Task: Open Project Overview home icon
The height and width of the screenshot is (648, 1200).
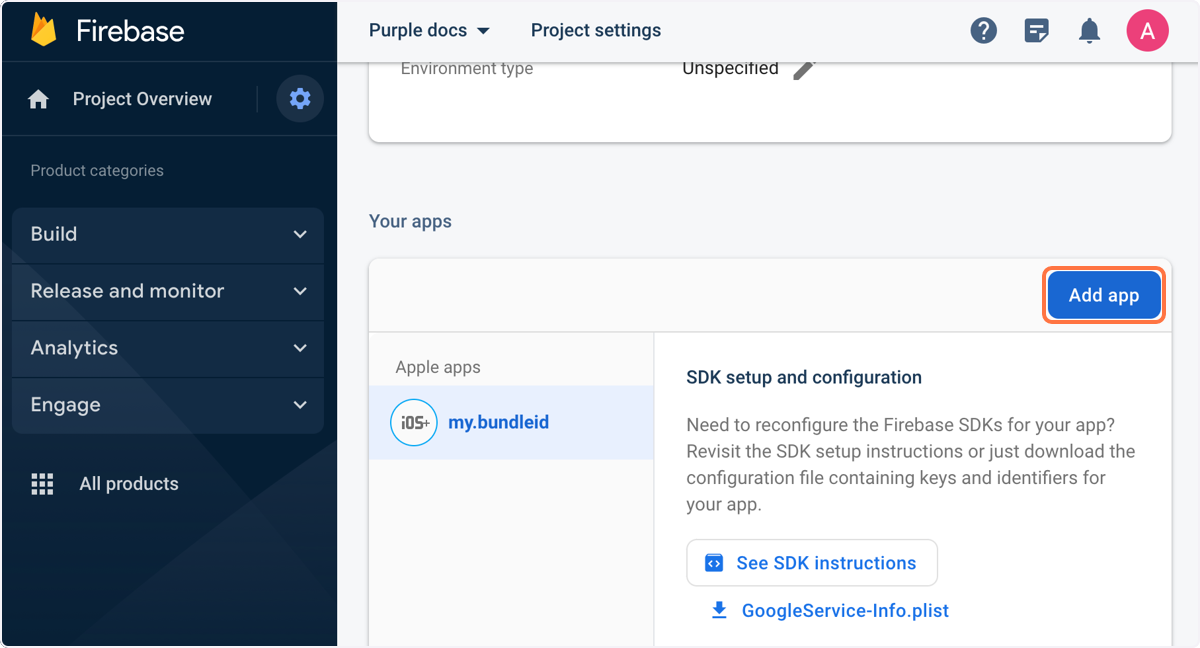Action: (39, 99)
